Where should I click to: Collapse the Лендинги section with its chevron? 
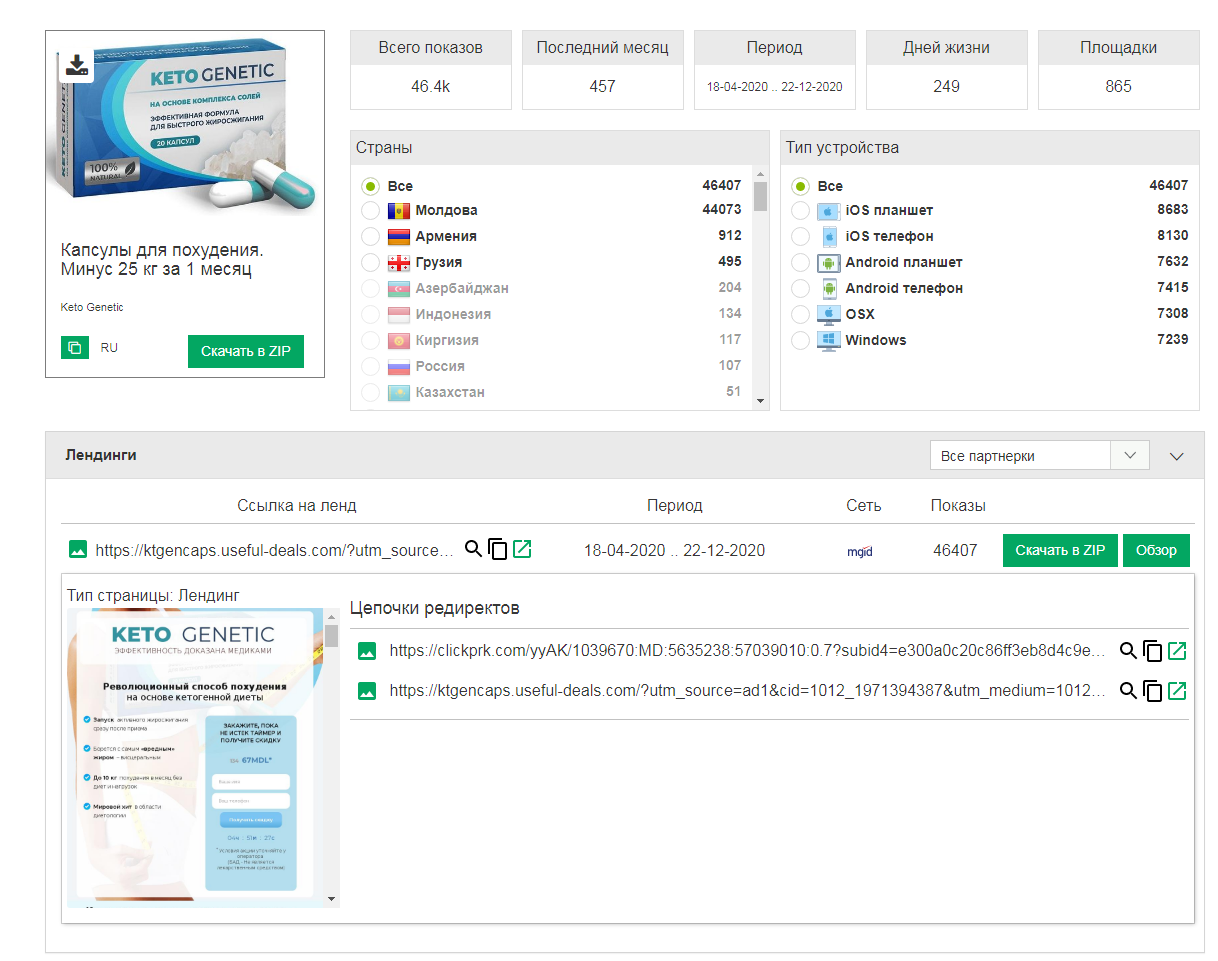click(1177, 456)
